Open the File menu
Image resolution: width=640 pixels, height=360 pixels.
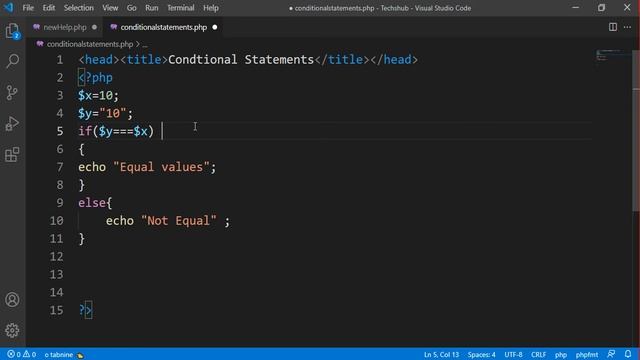point(28,8)
